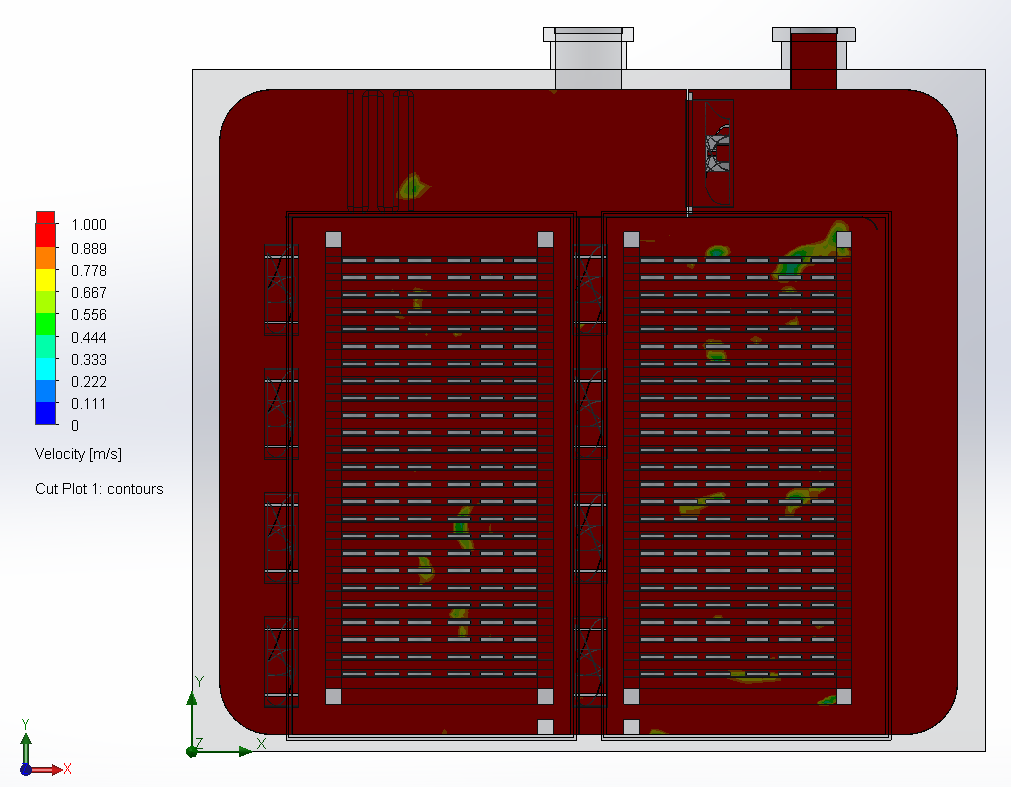Click the top-left gray corner post of left rack
Screen dimensions: 1011x787
point(334,239)
